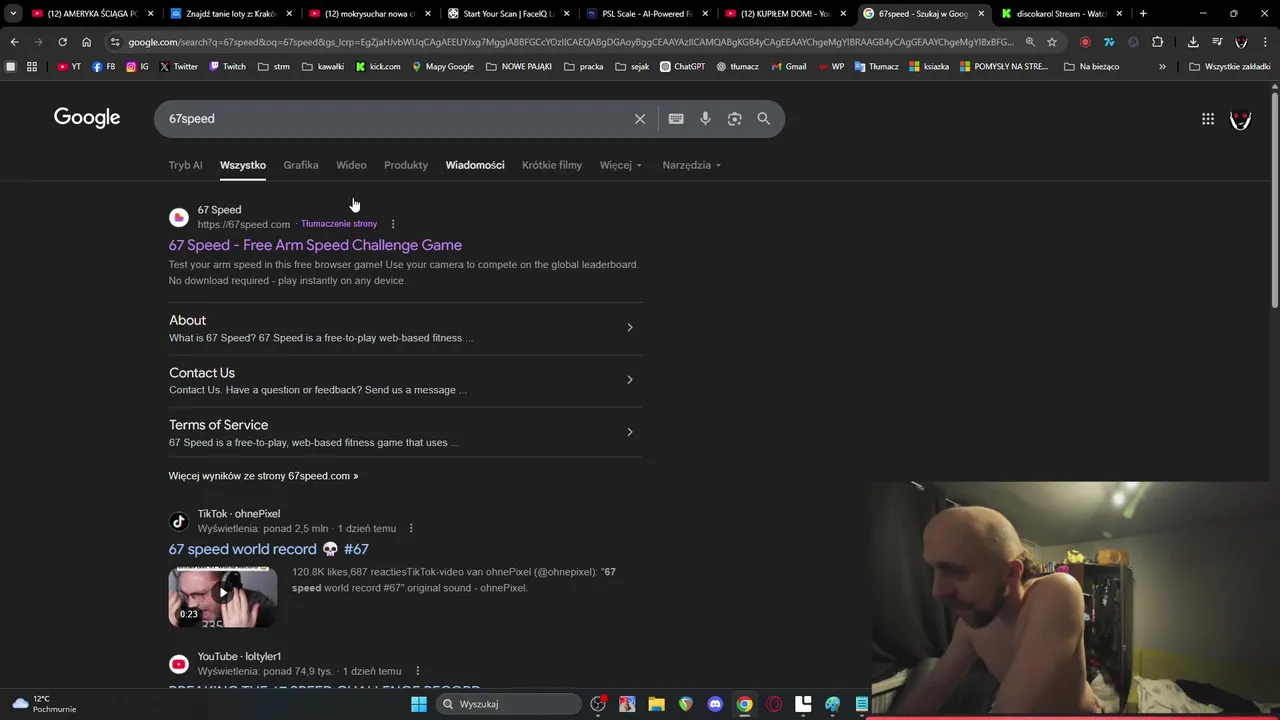Open Chrome home page button
This screenshot has height=720, width=1280.
point(86,42)
